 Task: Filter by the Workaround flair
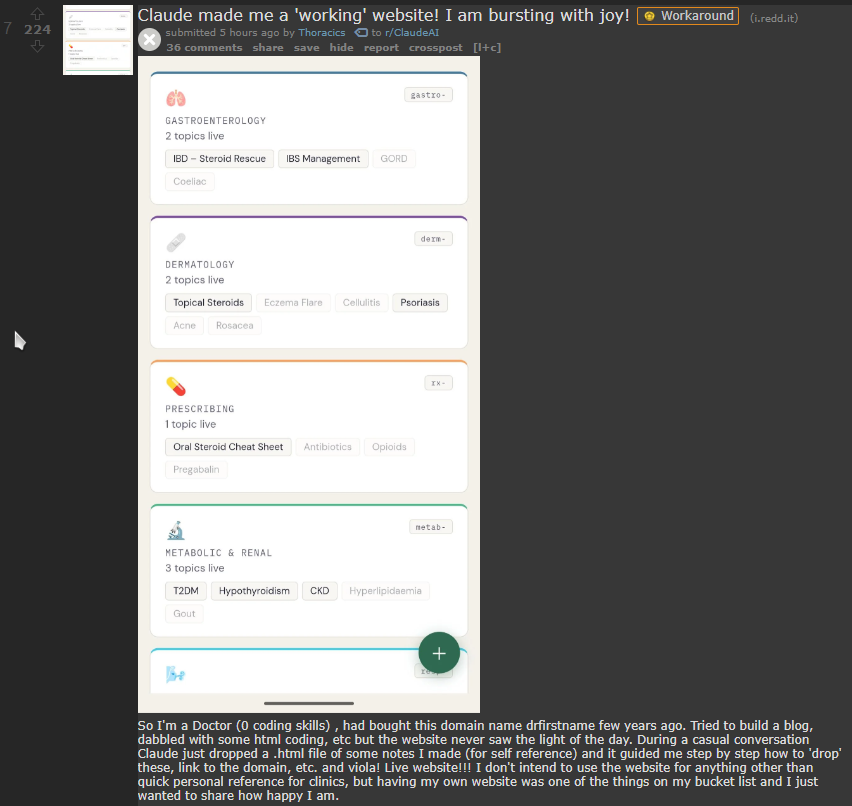[x=688, y=16]
